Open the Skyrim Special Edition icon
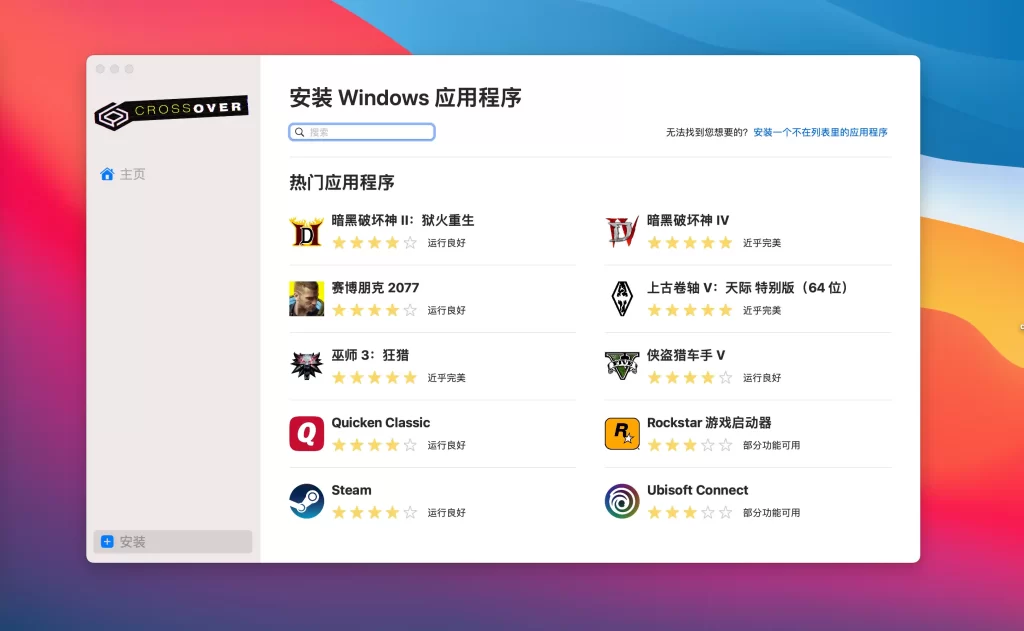 tap(622, 298)
